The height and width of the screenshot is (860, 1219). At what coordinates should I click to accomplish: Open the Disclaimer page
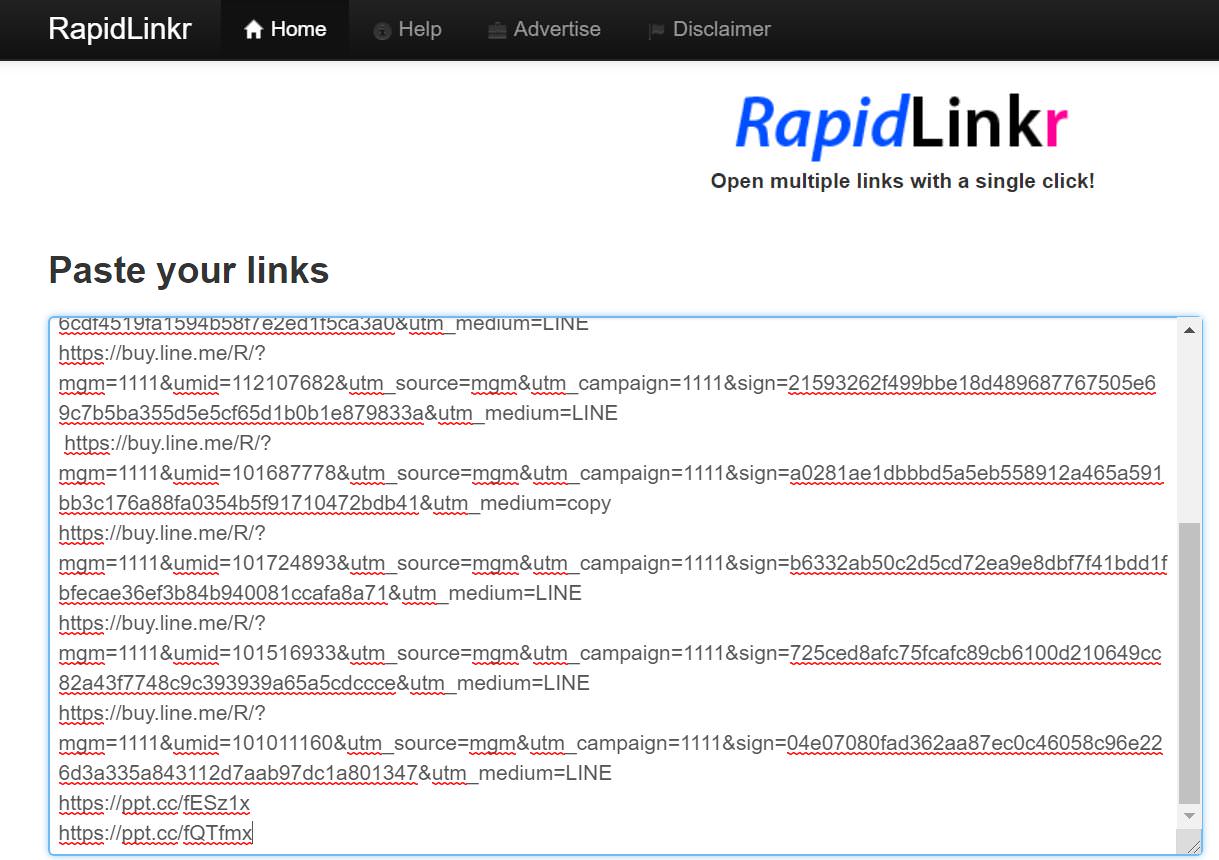709,30
